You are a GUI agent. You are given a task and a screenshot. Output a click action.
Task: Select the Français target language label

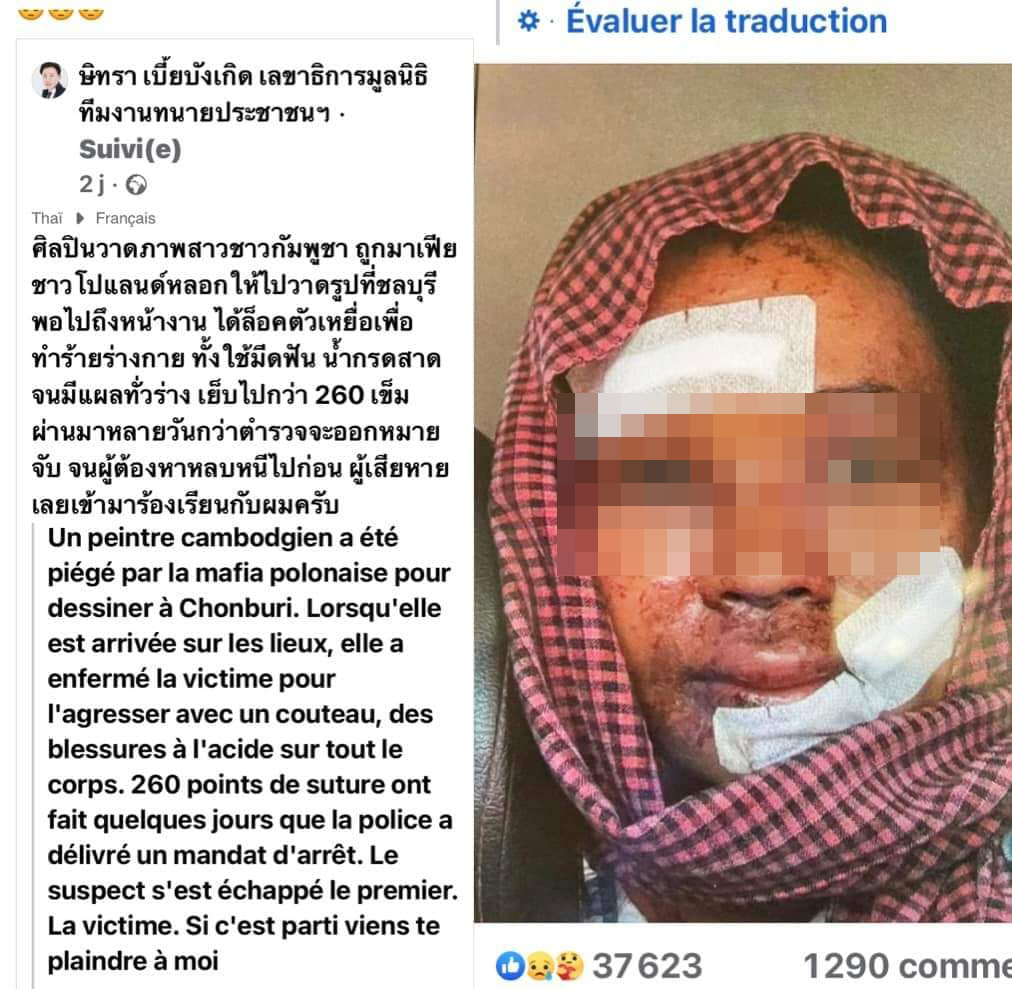click(125, 218)
